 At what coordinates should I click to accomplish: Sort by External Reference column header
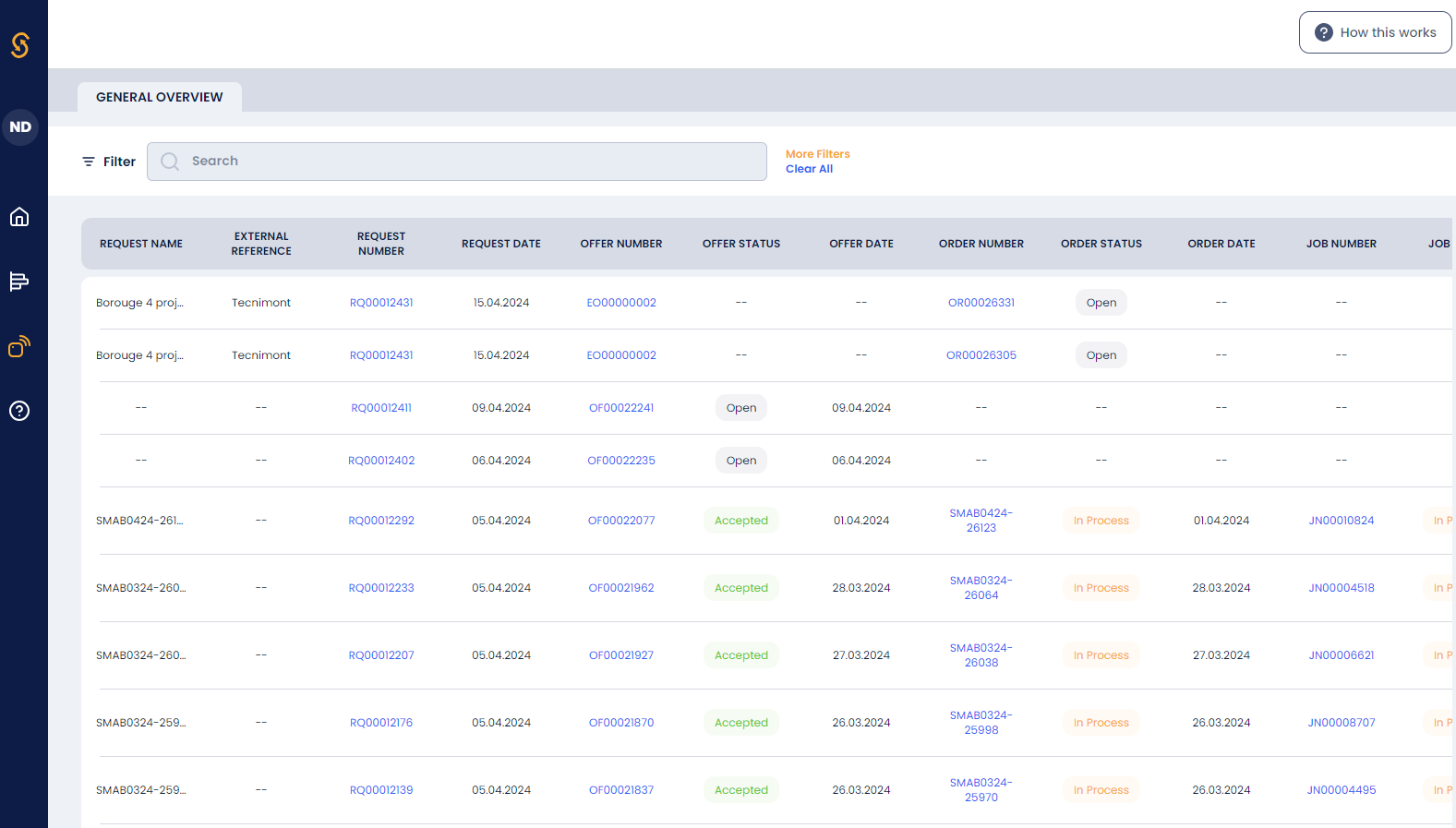tap(261, 244)
